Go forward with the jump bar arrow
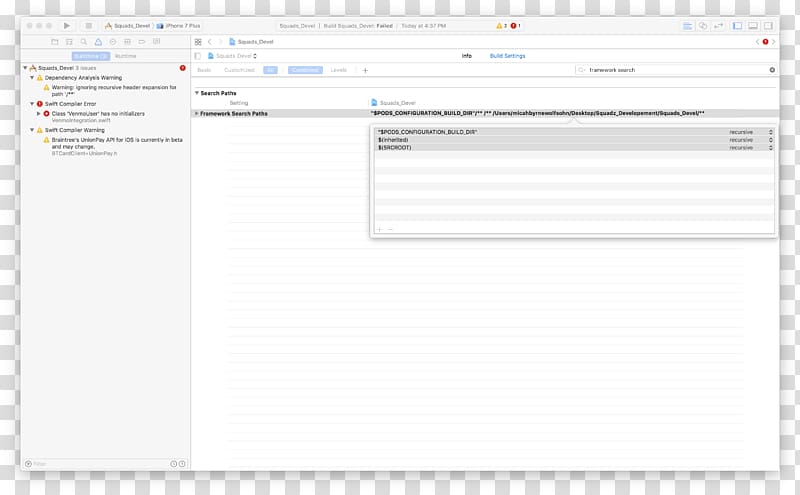Screen dimensions: 800x495 click(x=220, y=42)
